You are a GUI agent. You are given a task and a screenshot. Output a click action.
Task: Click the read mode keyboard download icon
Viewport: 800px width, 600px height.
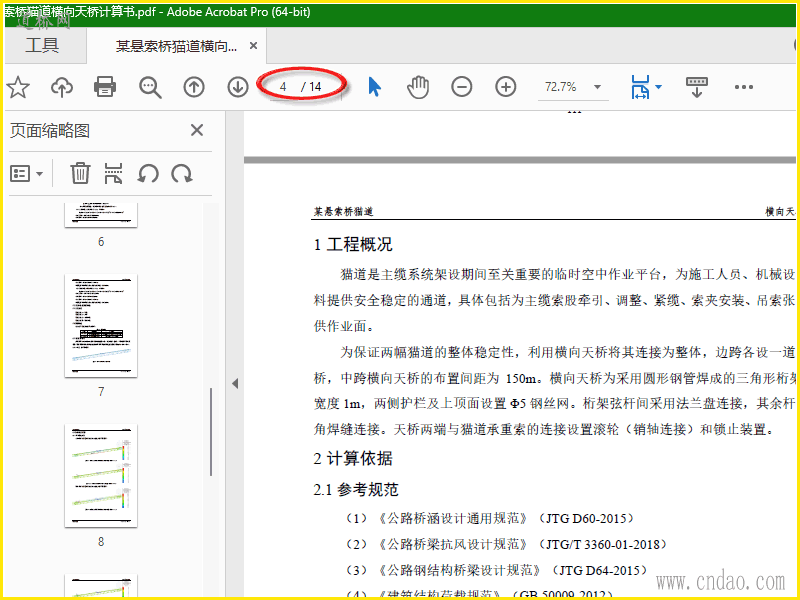[x=696, y=87]
